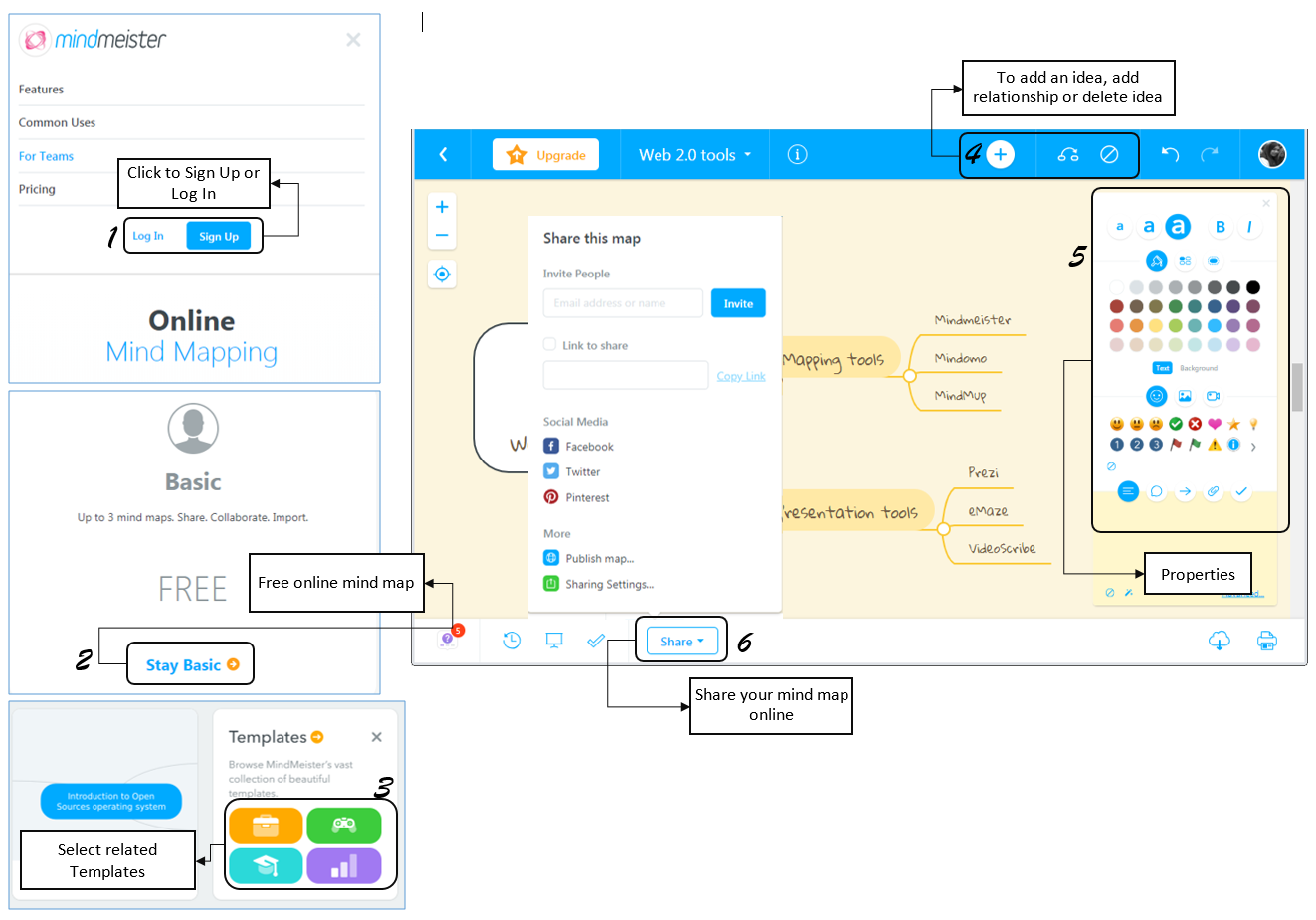Click the Copy Link hyperlink
The height and width of the screenshot is (920, 1316).
[741, 376]
